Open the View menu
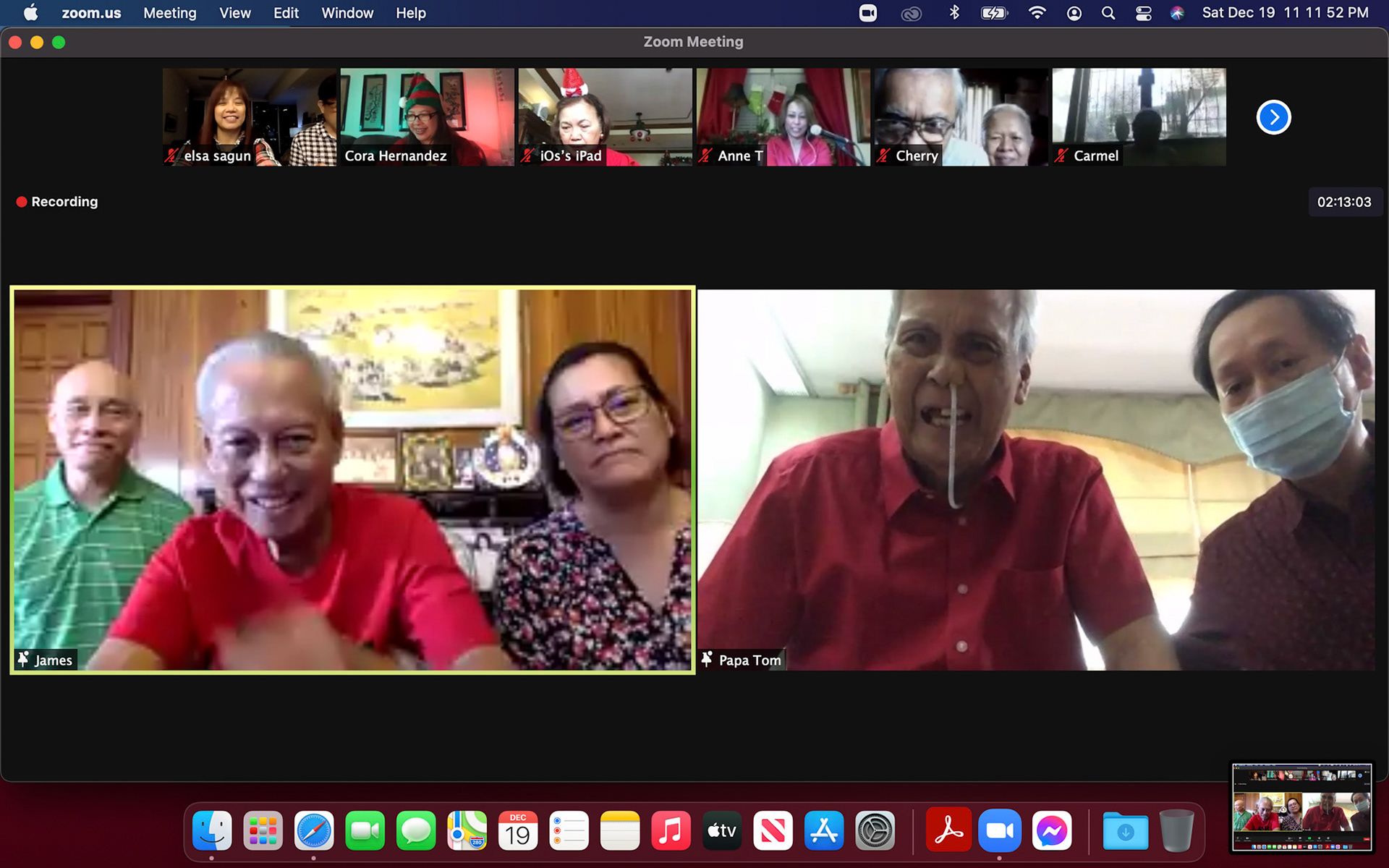 click(234, 13)
